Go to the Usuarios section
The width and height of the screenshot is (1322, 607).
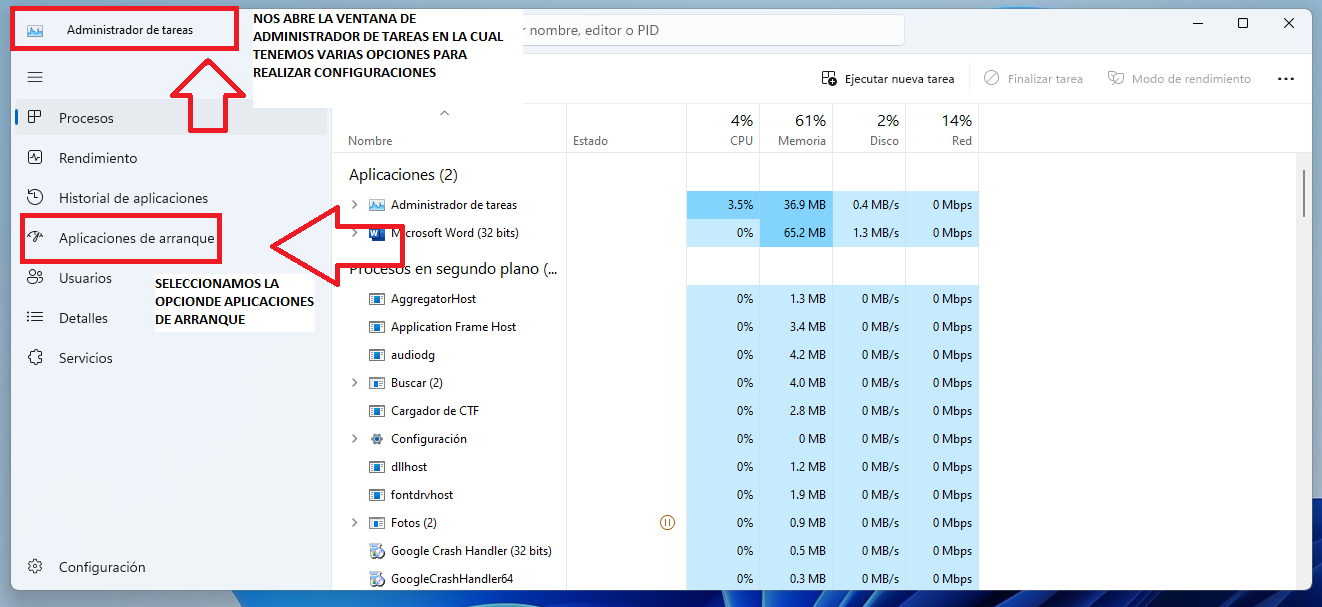tap(85, 278)
